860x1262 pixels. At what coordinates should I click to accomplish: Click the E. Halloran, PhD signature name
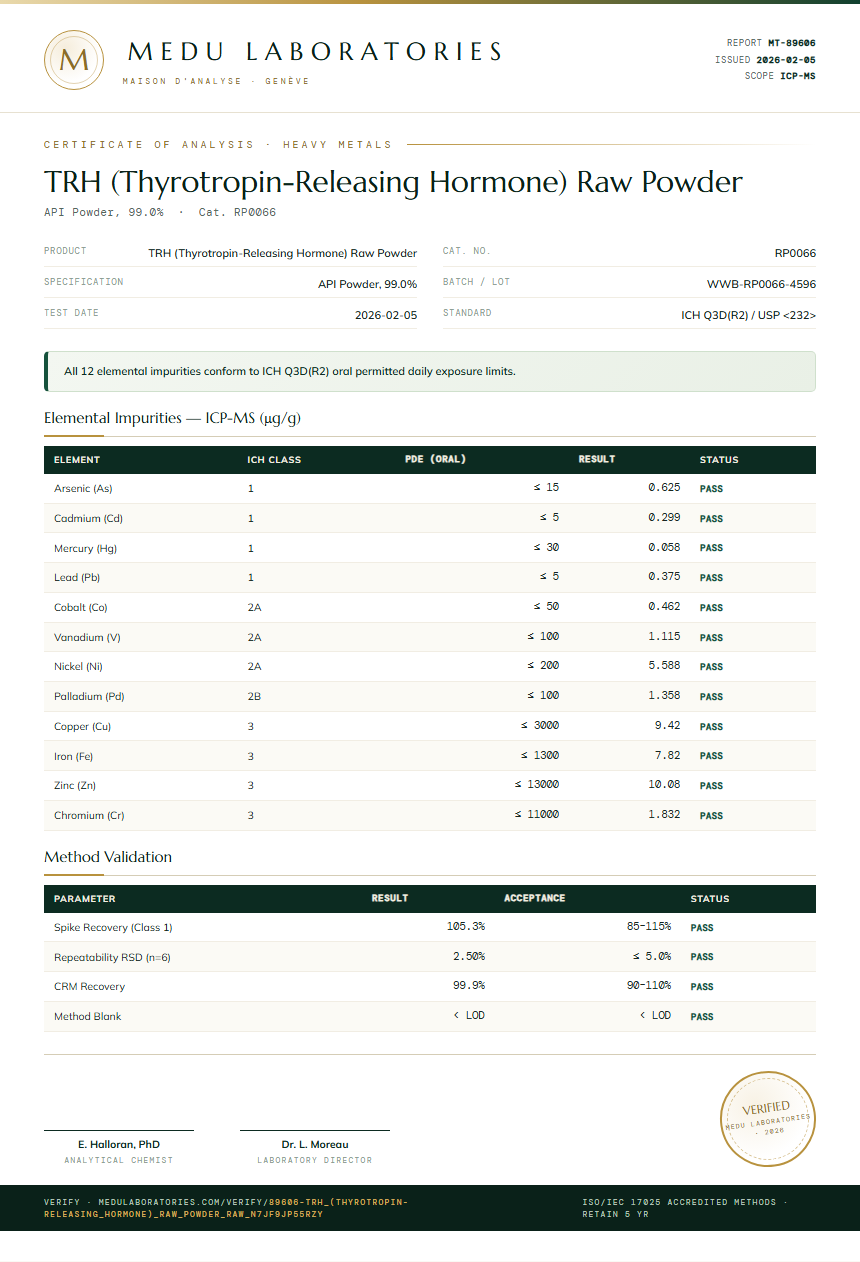coord(119,1144)
